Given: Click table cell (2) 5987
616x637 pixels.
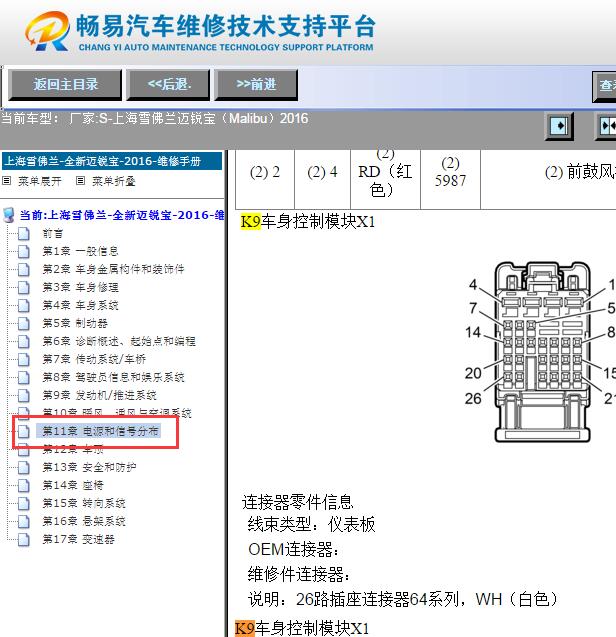Looking at the screenshot, I should [450, 179].
